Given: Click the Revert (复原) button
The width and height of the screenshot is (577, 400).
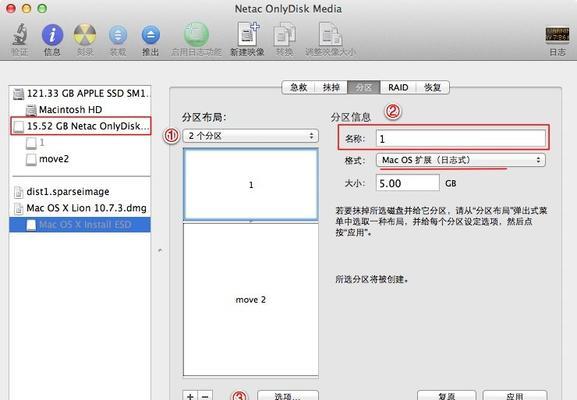Looking at the screenshot, I should pos(447,396).
